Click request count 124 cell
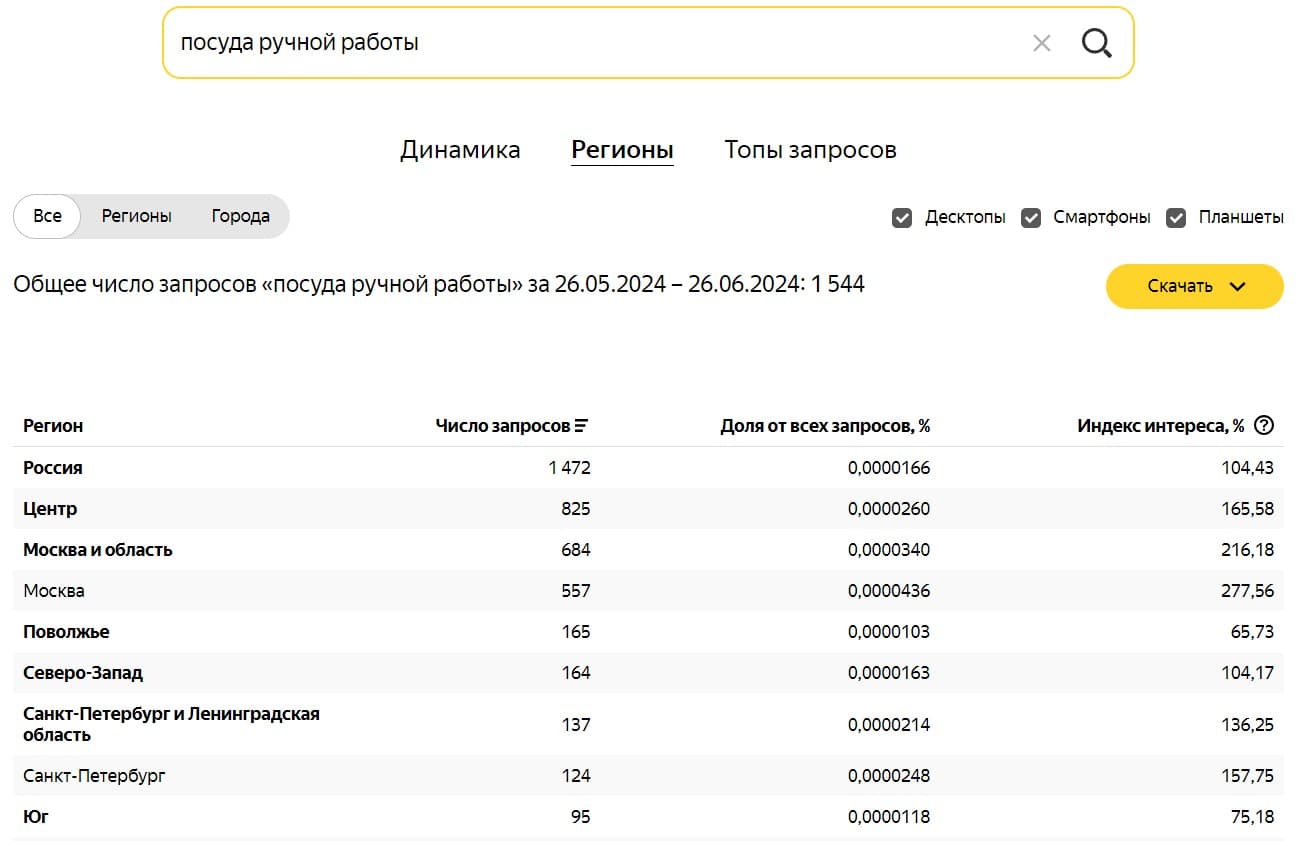 (x=576, y=775)
